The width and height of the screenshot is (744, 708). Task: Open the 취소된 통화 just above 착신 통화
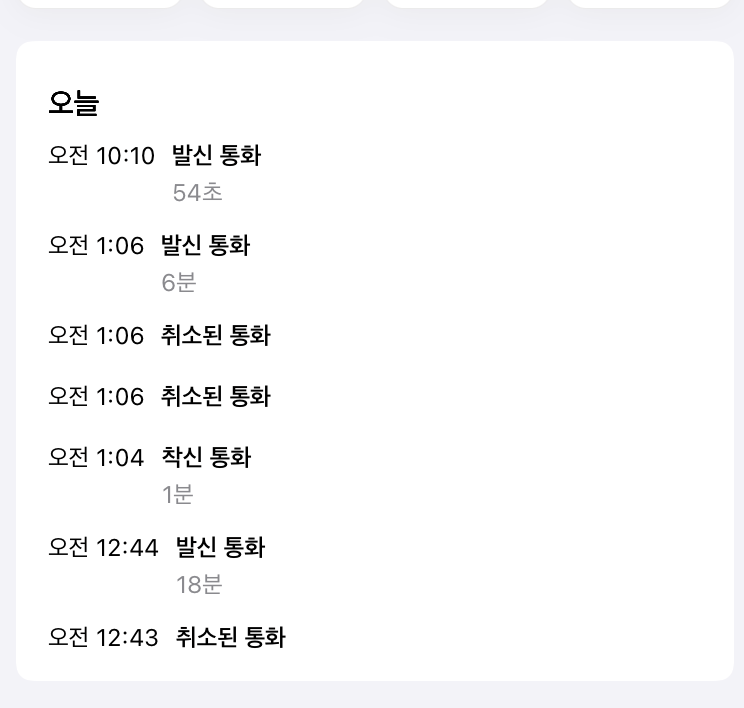[x=215, y=397]
